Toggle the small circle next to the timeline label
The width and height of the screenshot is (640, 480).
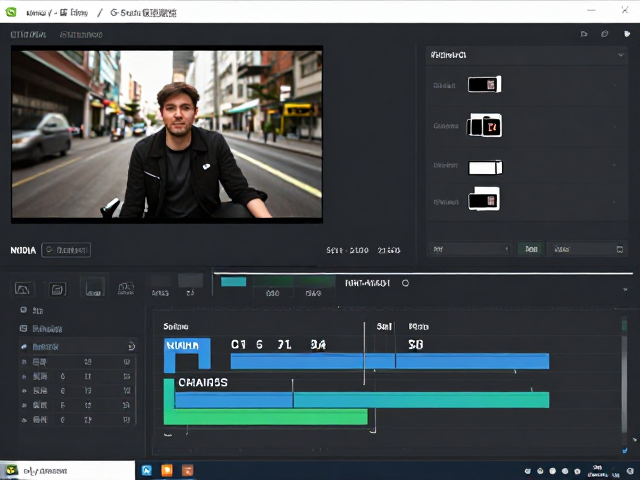point(405,283)
